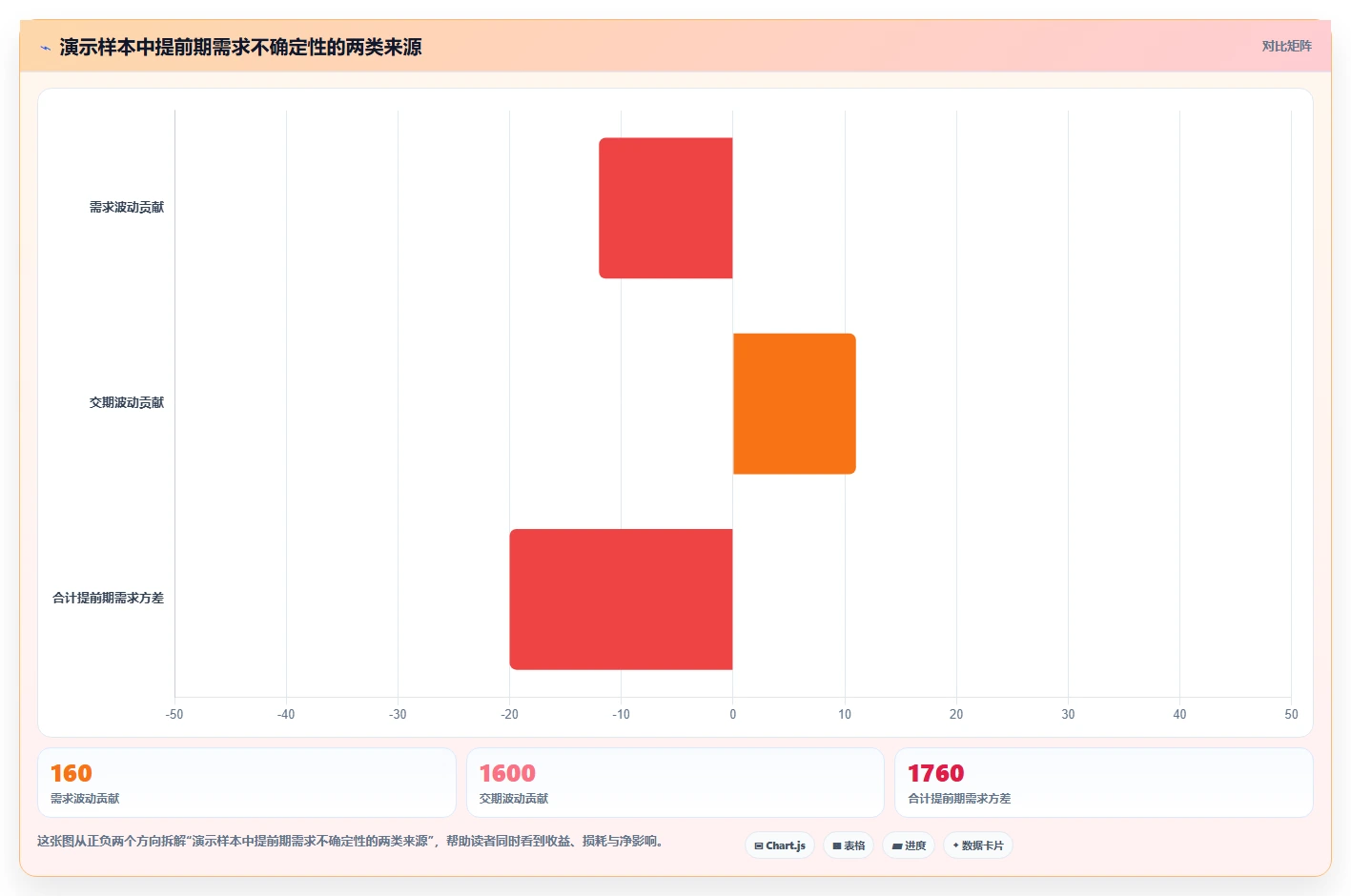Screen dimensions: 1351x896
Task: Click the x-axis tick -20
Action: pos(509,715)
